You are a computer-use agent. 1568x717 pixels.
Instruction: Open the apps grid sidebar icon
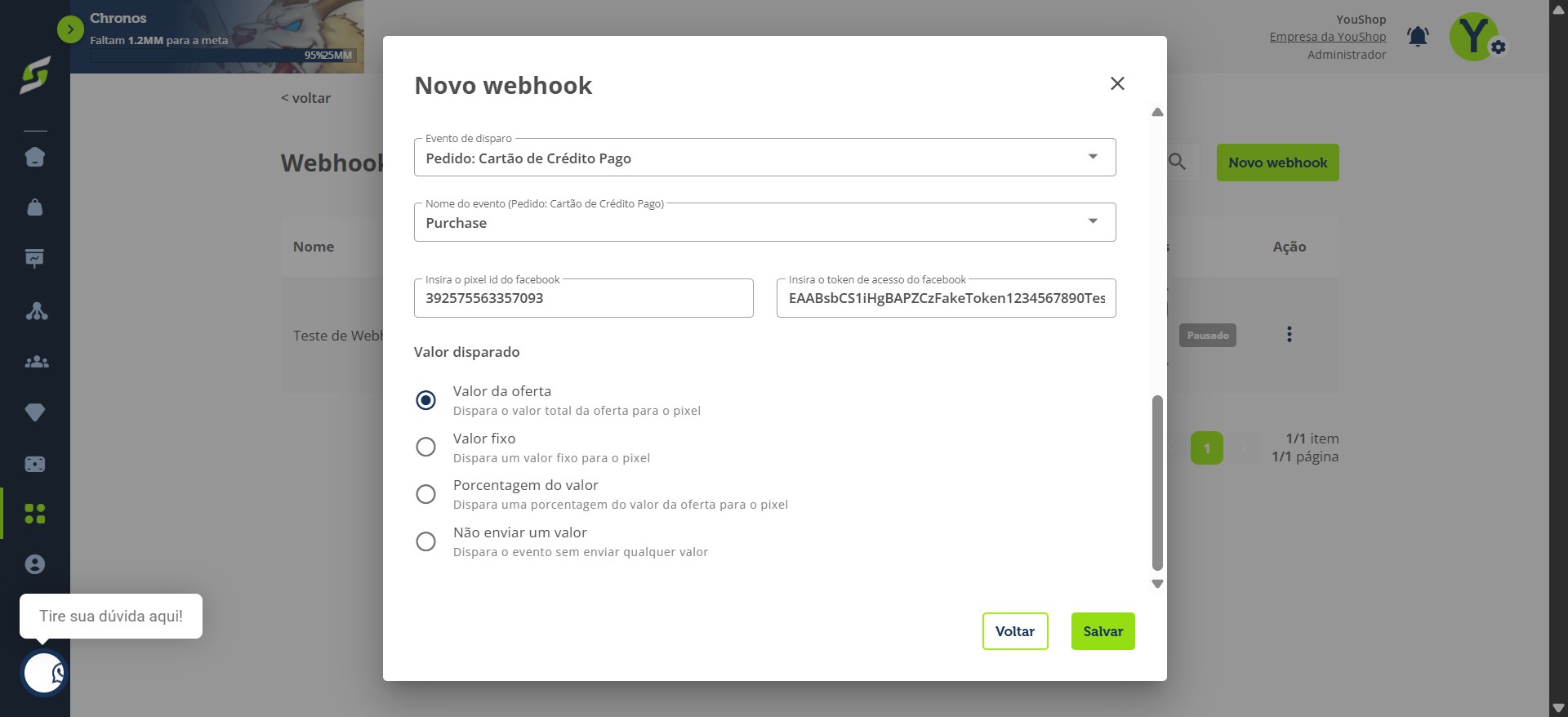tap(35, 514)
